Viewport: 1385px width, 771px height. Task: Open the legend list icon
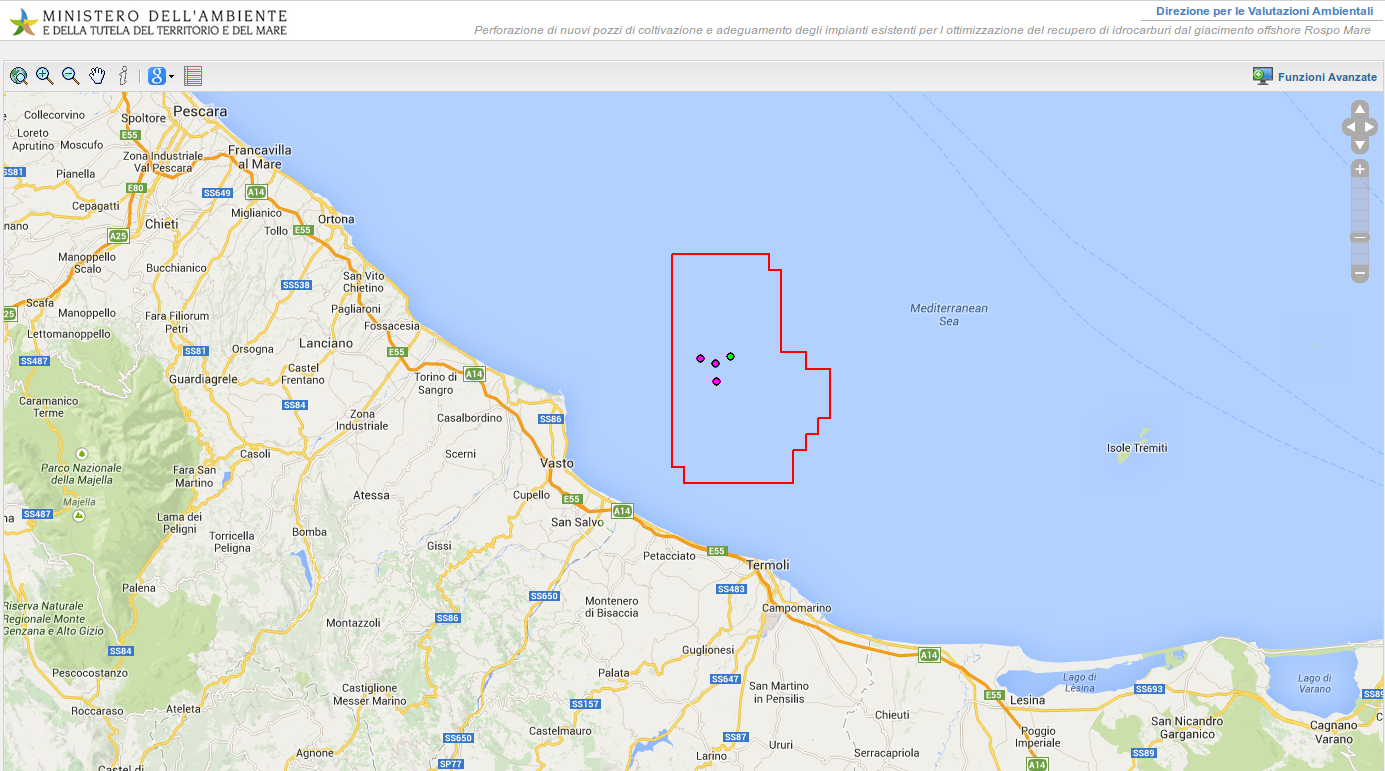point(194,76)
